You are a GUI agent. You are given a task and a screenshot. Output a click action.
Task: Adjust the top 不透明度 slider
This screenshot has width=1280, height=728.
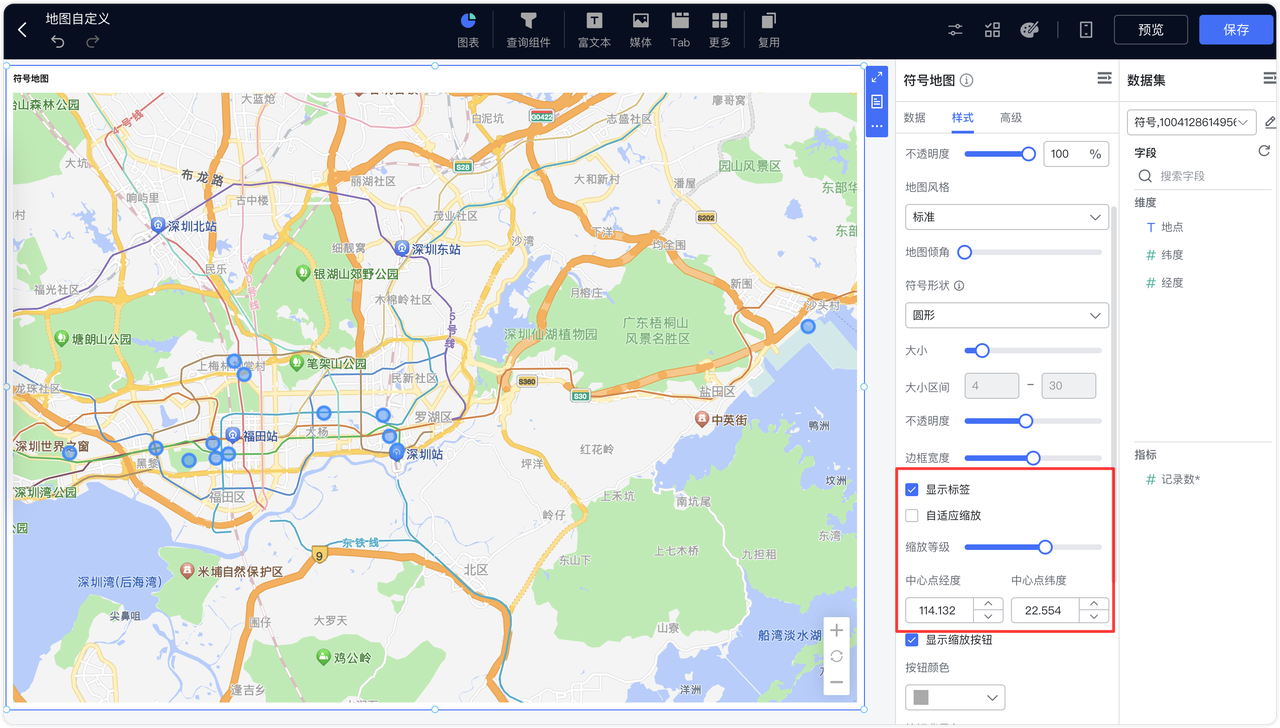1028,154
